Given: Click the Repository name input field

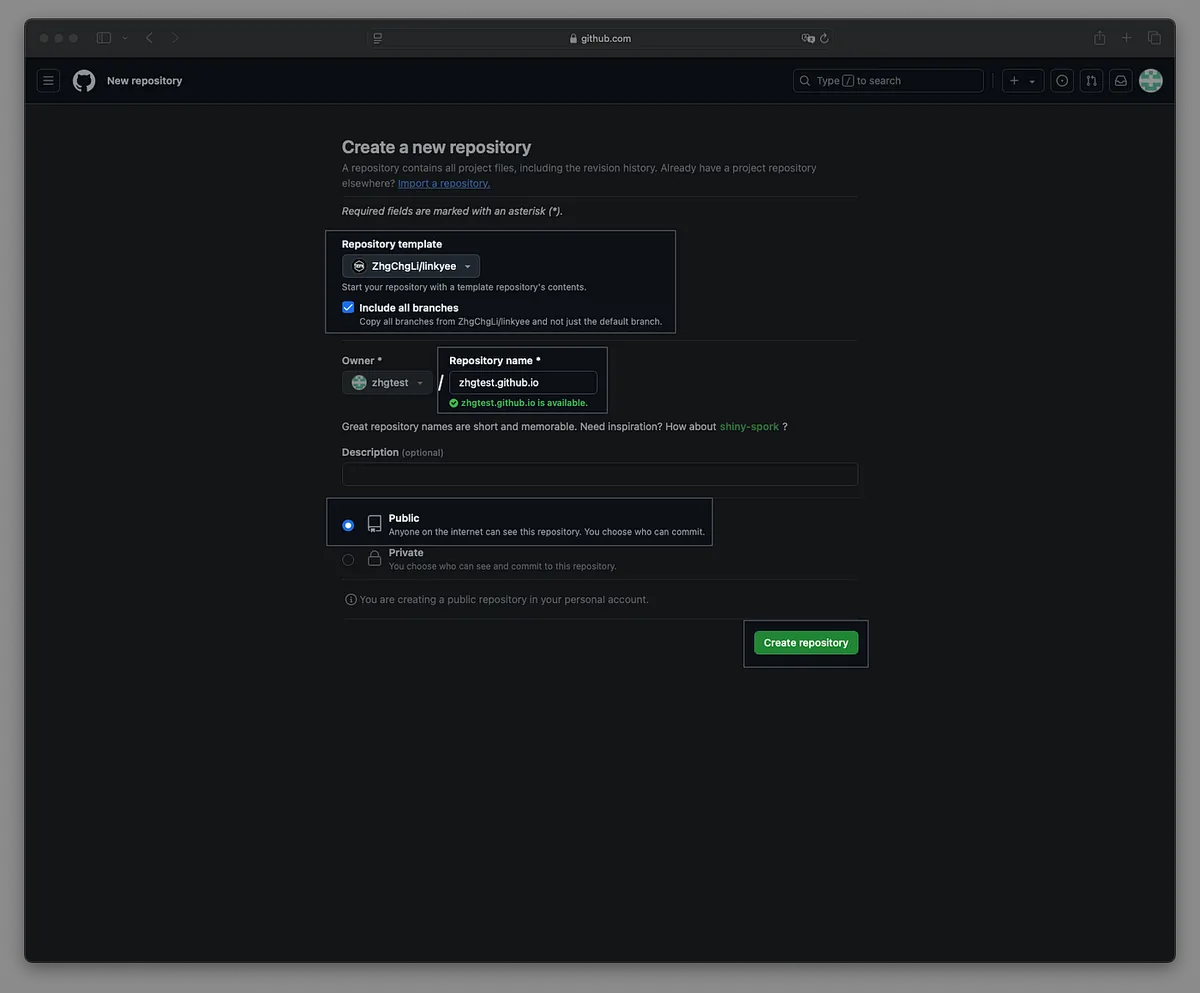Looking at the screenshot, I should (x=523, y=383).
